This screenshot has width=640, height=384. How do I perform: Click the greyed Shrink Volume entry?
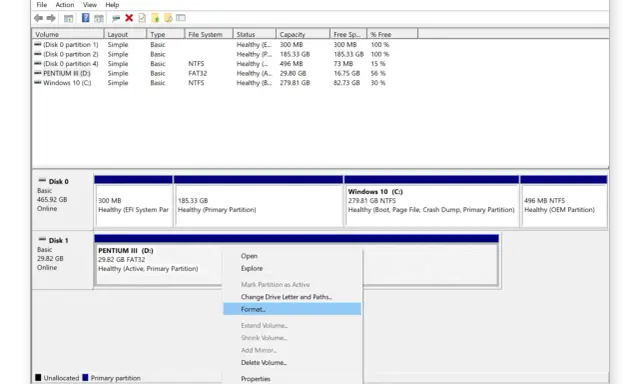(x=292, y=337)
